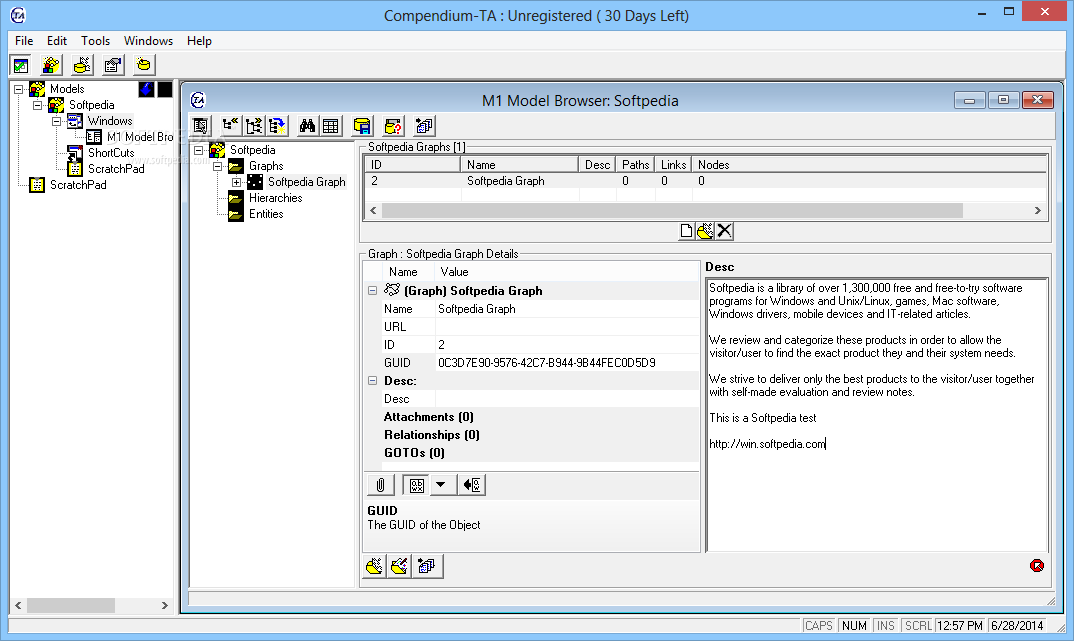Image resolution: width=1074 pixels, height=641 pixels.
Task: Select ShortCuts in the Models tree
Action: coord(111,153)
